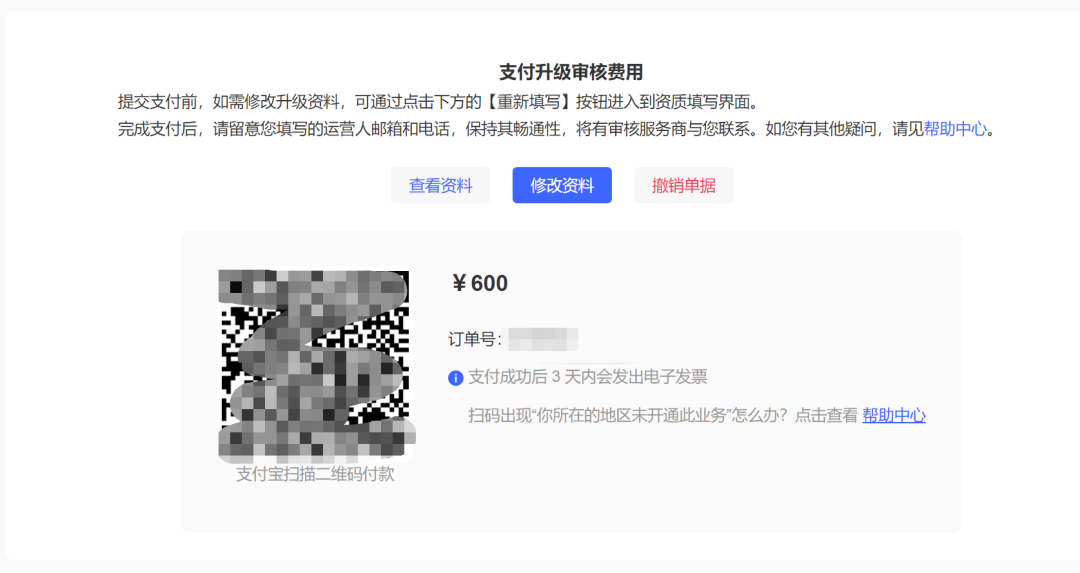This screenshot has height=573, width=1080.
Task: Click the 支付宝扫描二维码付款 caption below QR code
Action: click(x=315, y=474)
